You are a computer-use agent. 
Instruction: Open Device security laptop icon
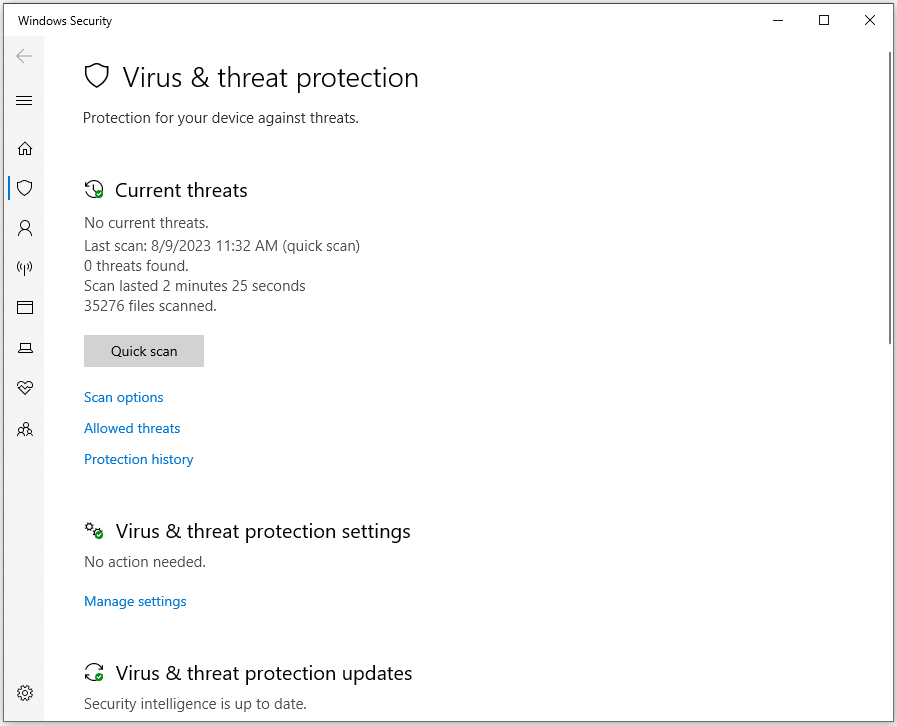click(25, 348)
